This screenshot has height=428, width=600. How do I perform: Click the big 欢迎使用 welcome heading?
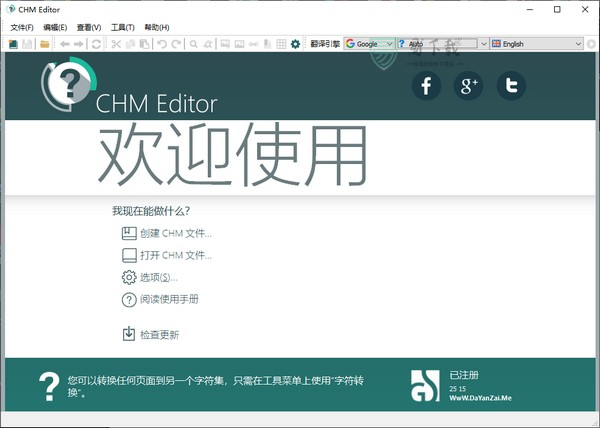(233, 154)
